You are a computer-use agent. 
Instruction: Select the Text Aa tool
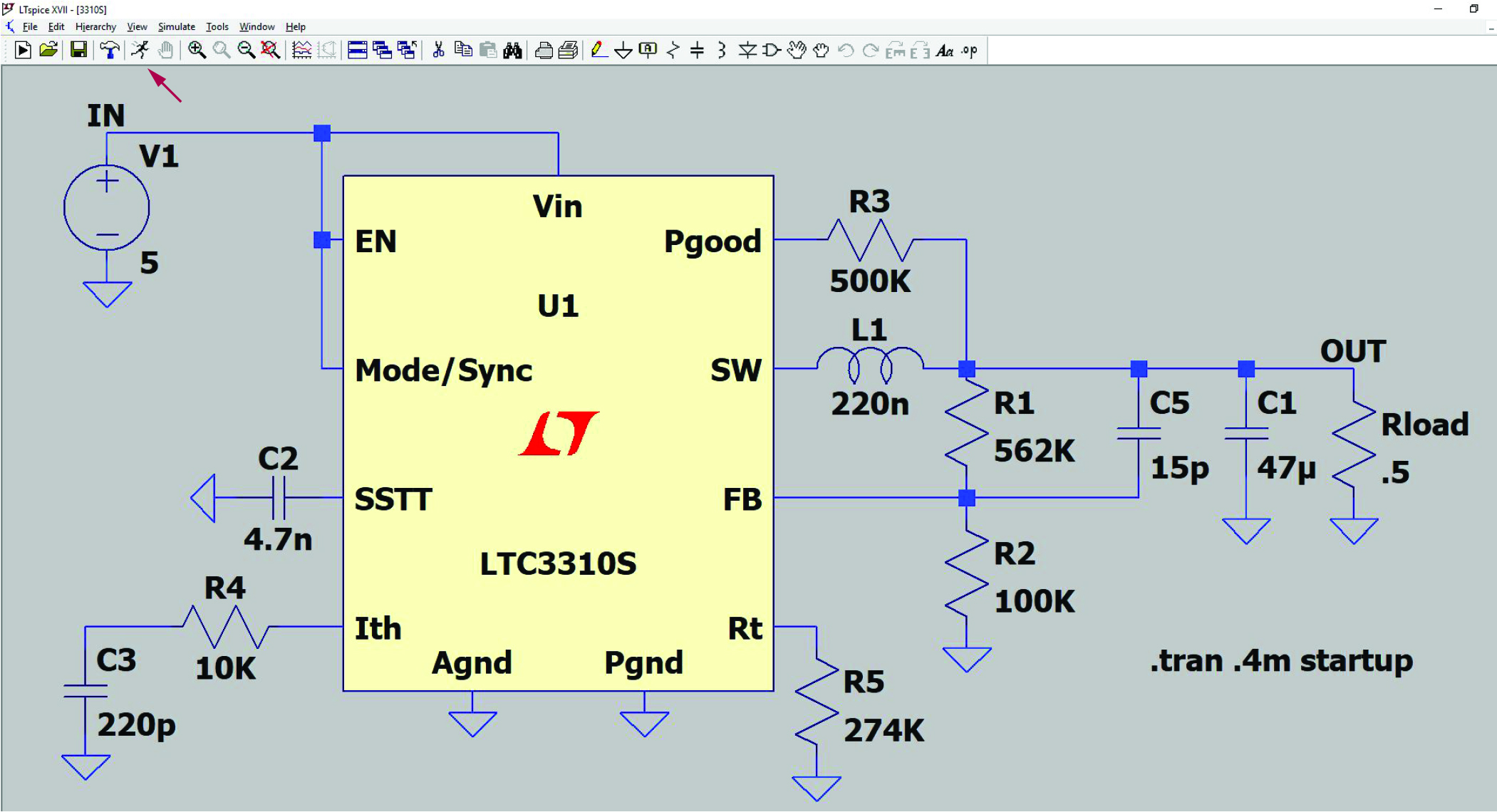tap(945, 50)
